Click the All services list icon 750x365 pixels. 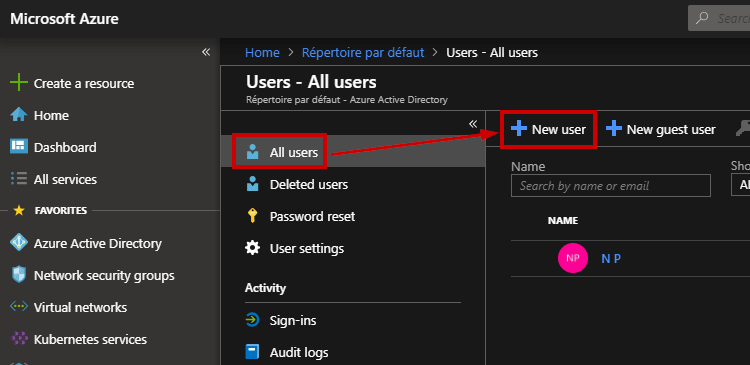(19, 179)
